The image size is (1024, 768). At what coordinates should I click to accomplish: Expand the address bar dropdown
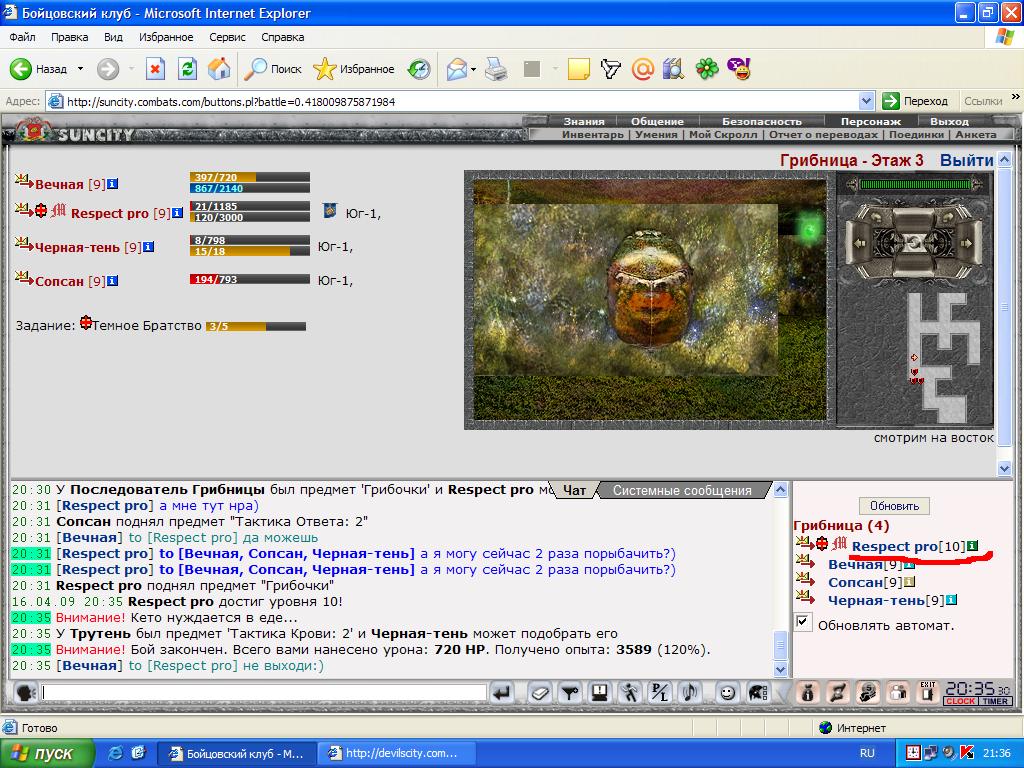(867, 101)
